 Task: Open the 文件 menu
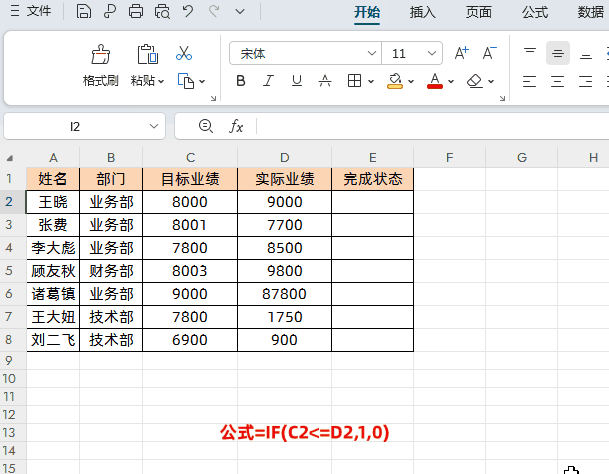coord(31,11)
